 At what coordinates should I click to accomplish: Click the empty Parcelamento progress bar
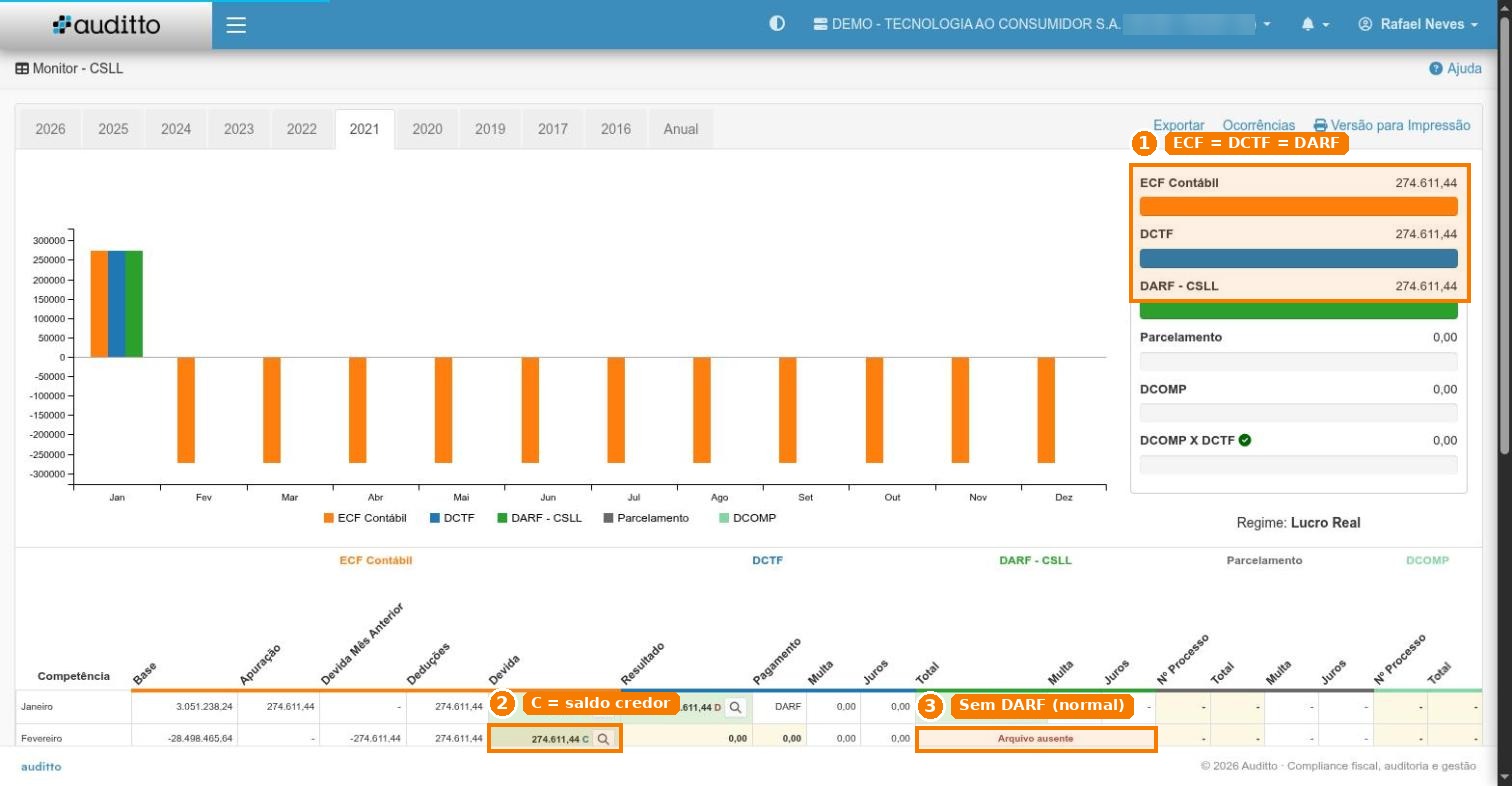click(x=1298, y=362)
